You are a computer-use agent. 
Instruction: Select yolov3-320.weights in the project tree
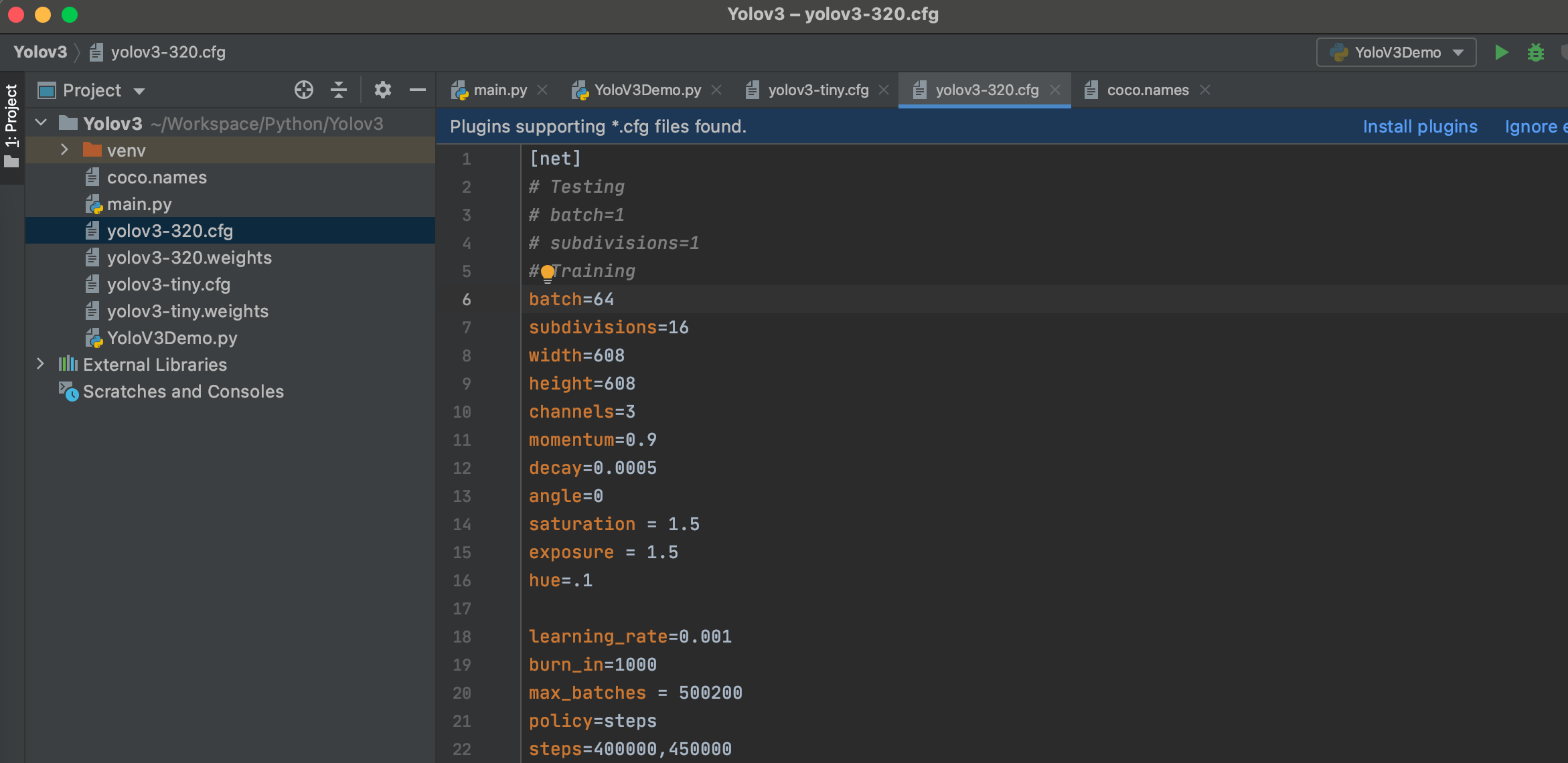(x=189, y=258)
